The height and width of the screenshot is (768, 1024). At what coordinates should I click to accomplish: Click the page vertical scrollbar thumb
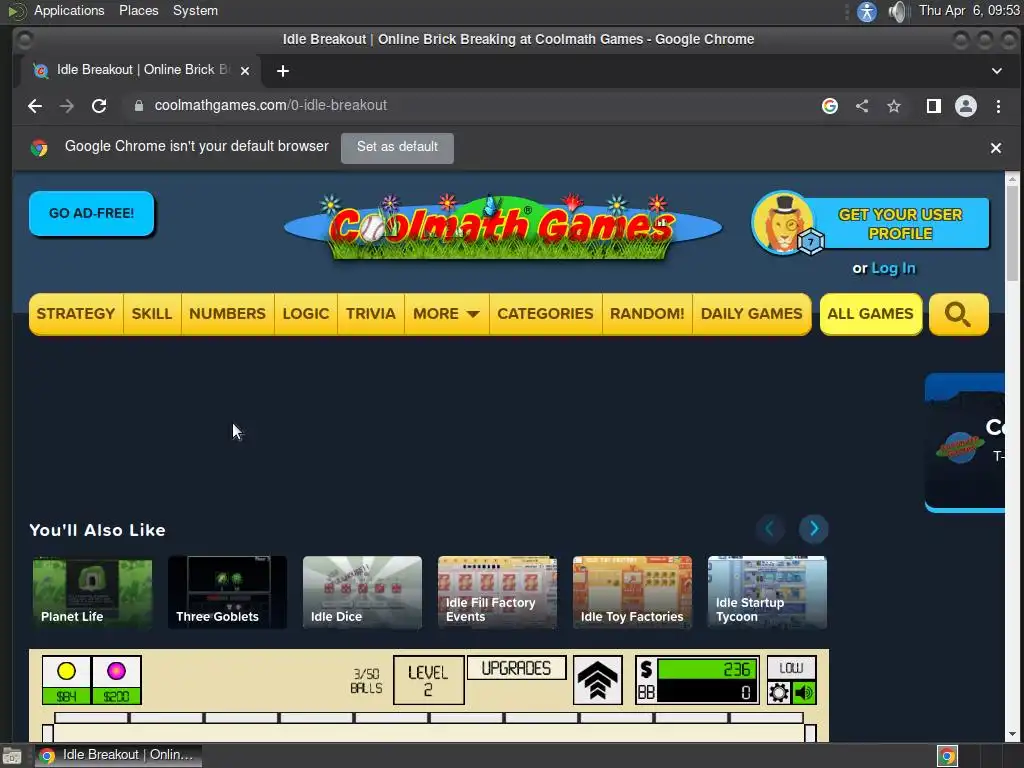(1012, 232)
